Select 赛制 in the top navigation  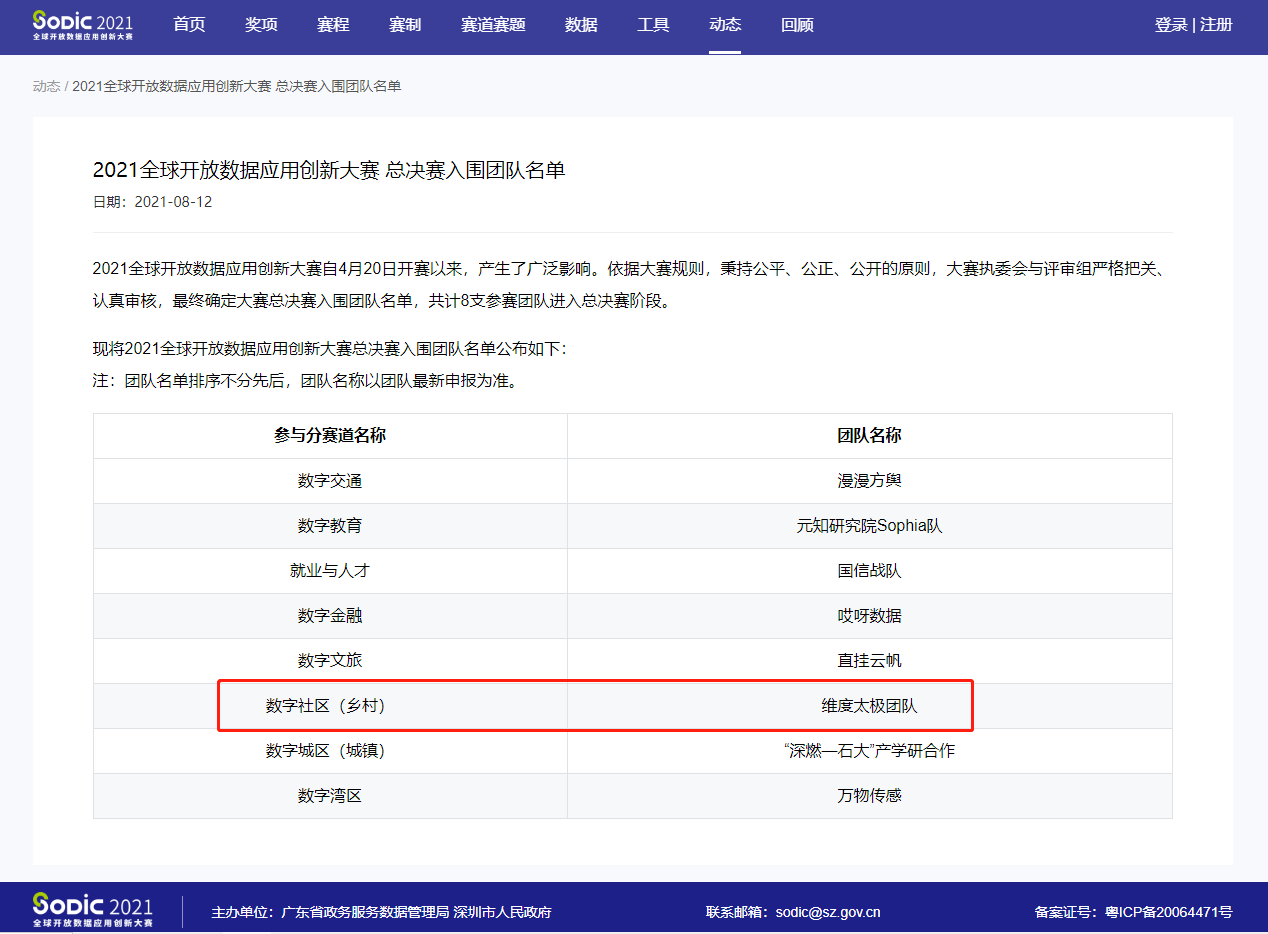tap(405, 25)
